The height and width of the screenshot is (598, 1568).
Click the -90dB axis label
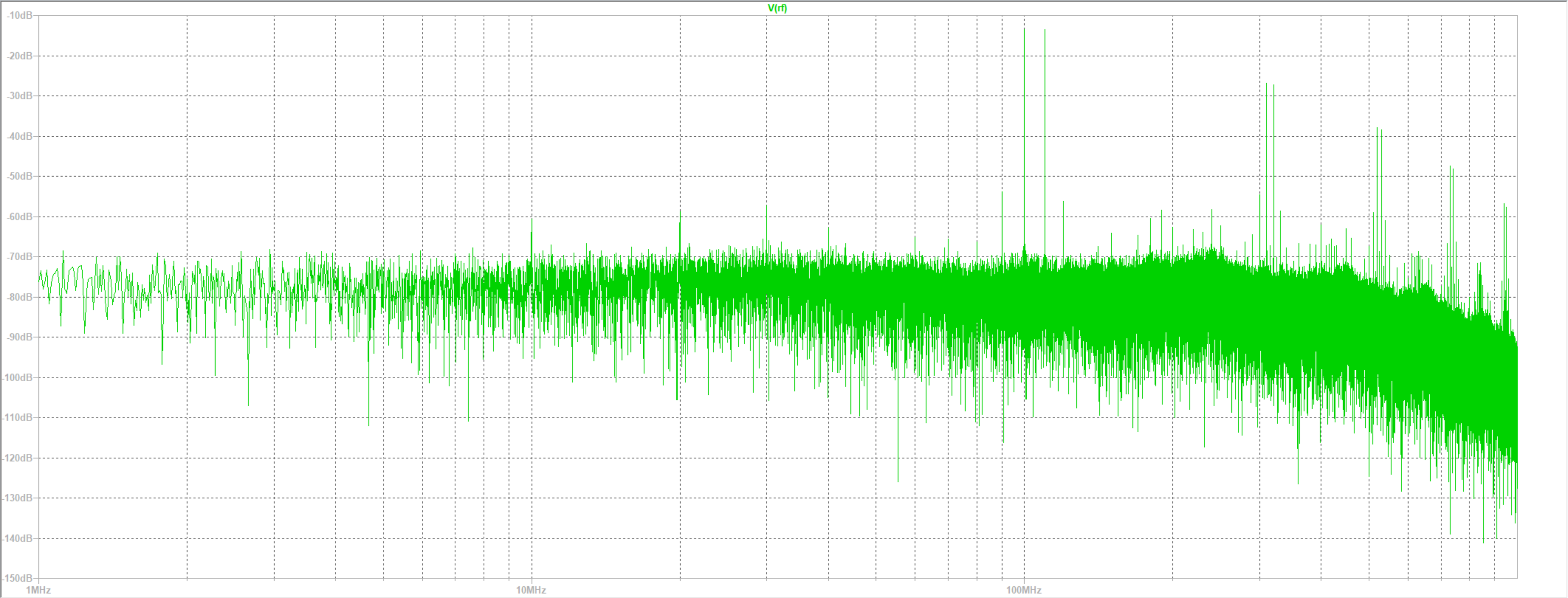(x=20, y=337)
